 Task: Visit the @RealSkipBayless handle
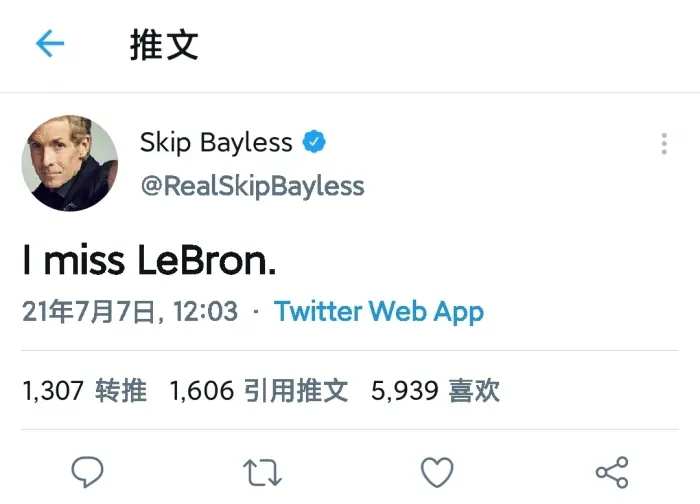252,186
